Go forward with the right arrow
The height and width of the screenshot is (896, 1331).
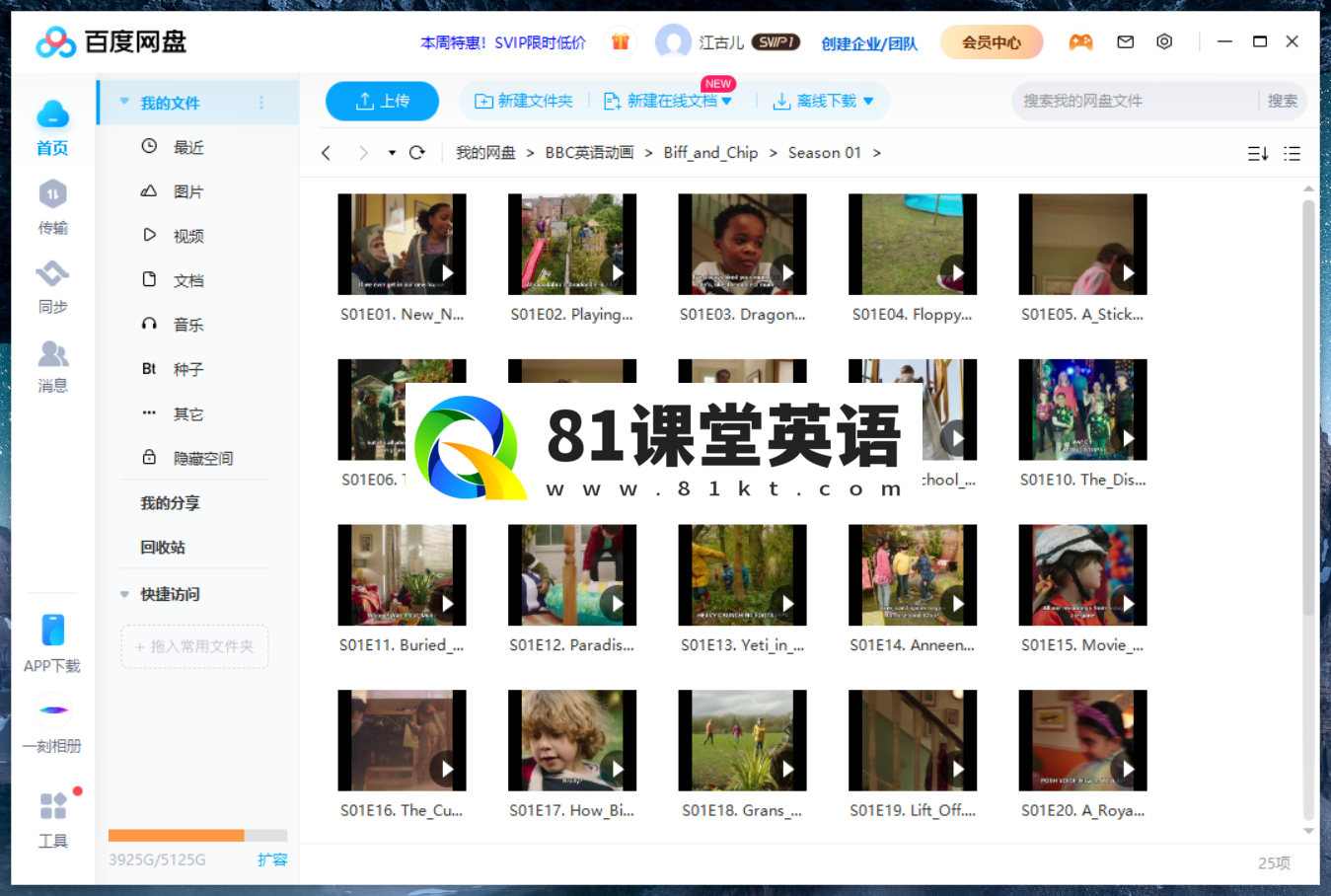(363, 153)
